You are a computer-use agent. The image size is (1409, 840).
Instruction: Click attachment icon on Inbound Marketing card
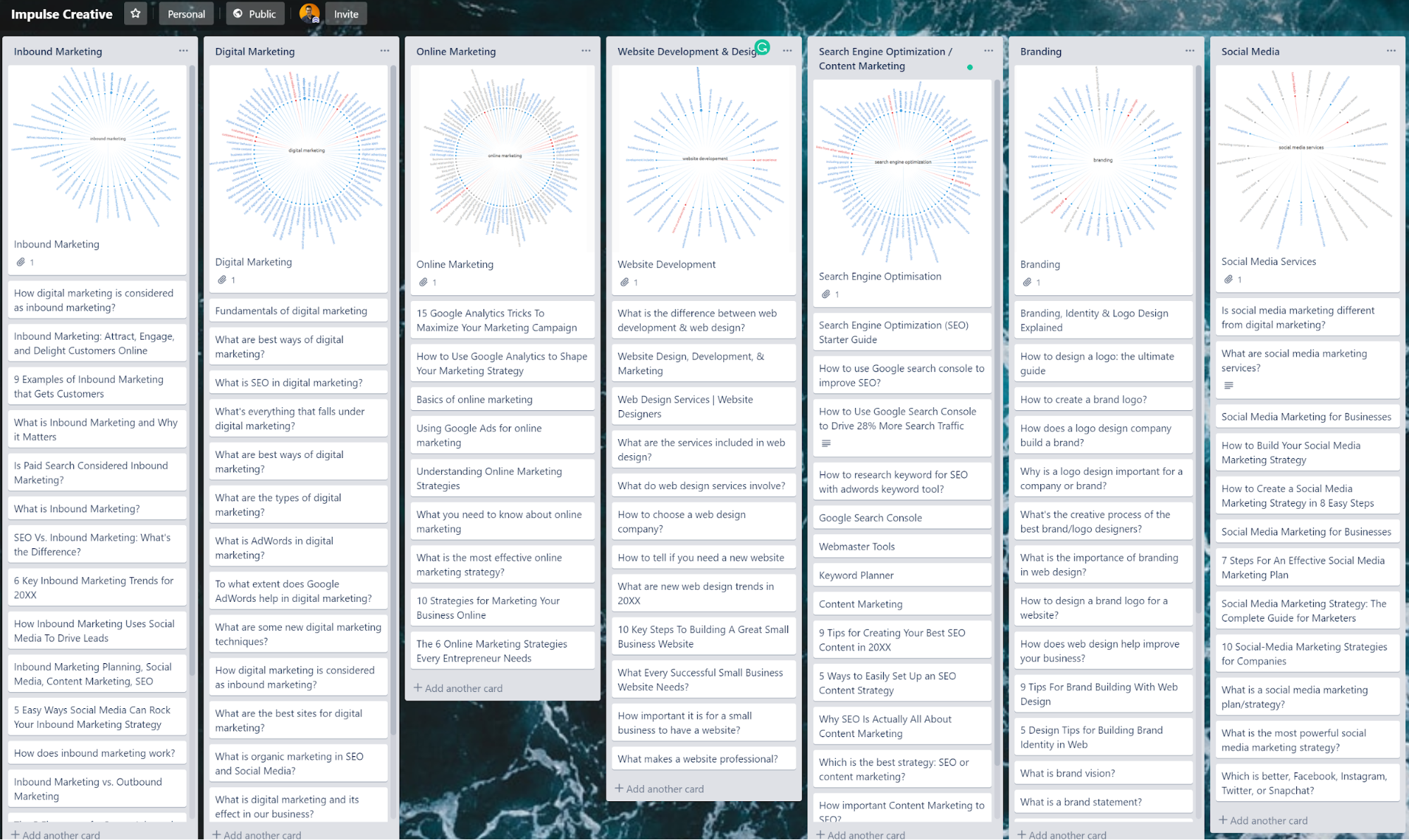pos(21,262)
